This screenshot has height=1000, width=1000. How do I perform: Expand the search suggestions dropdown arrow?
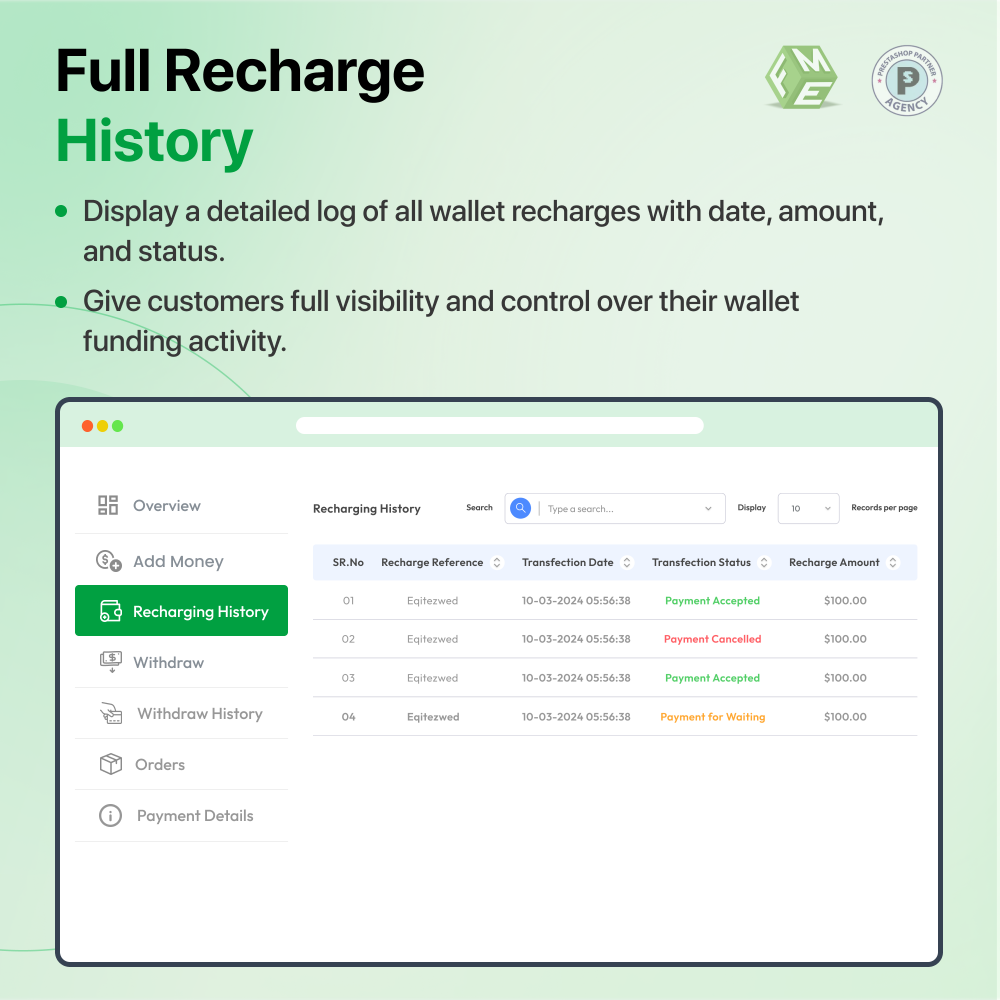[x=707, y=508]
